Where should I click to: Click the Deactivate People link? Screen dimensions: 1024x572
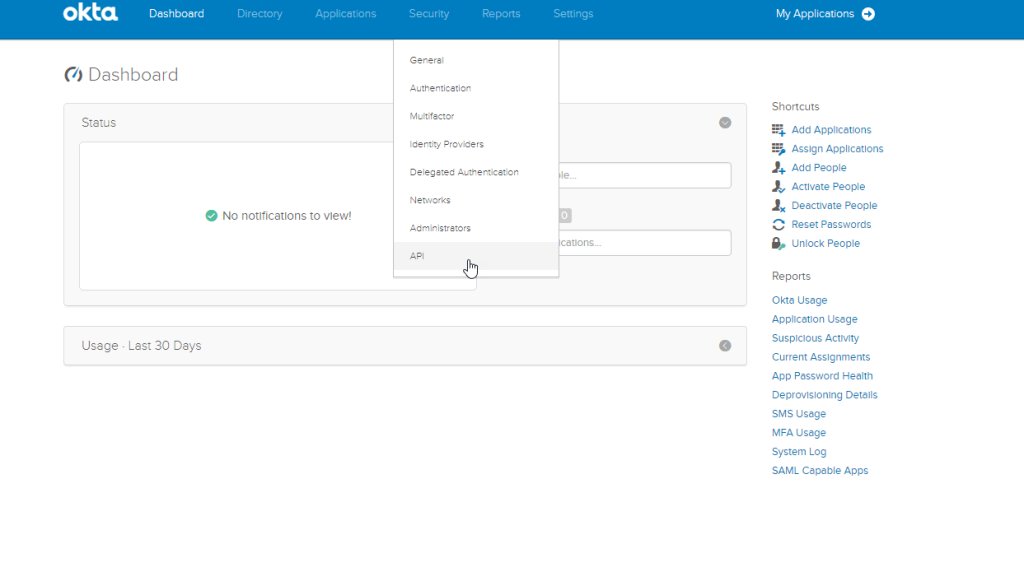pyautogui.click(x=834, y=206)
